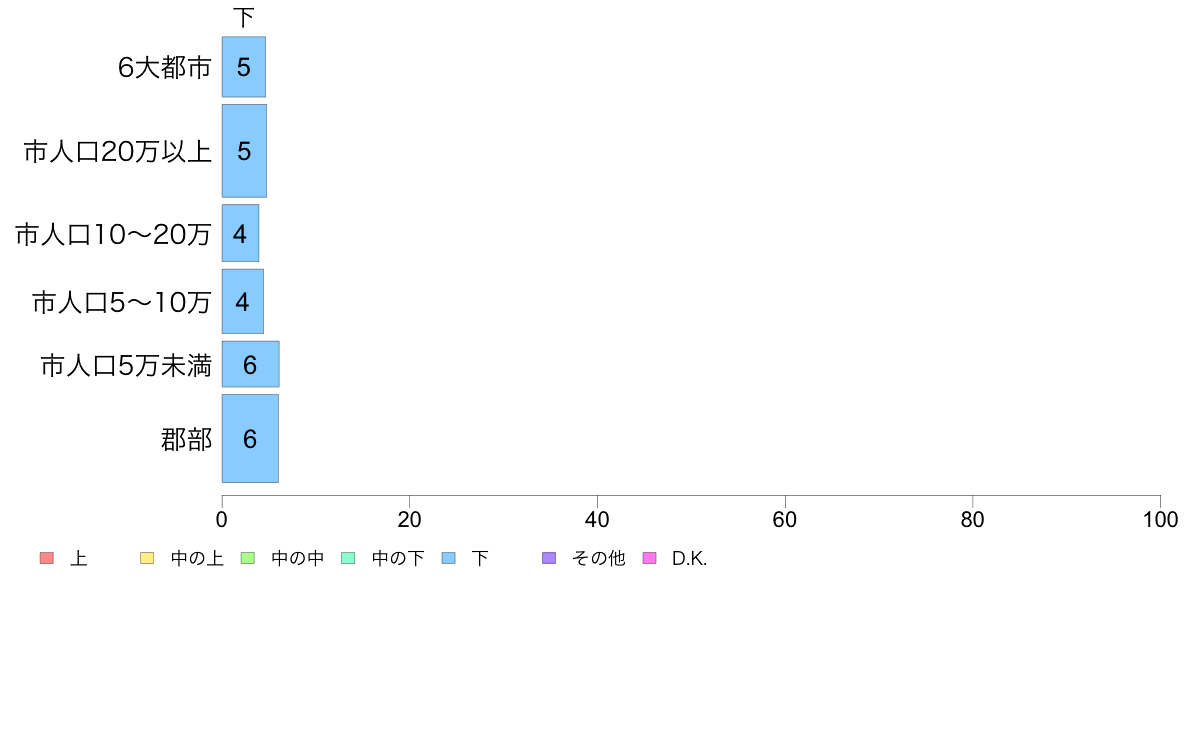Viewport: 1188px width, 736px height.
Task: Select the 市人口5万未満 bar
Action: point(251,365)
